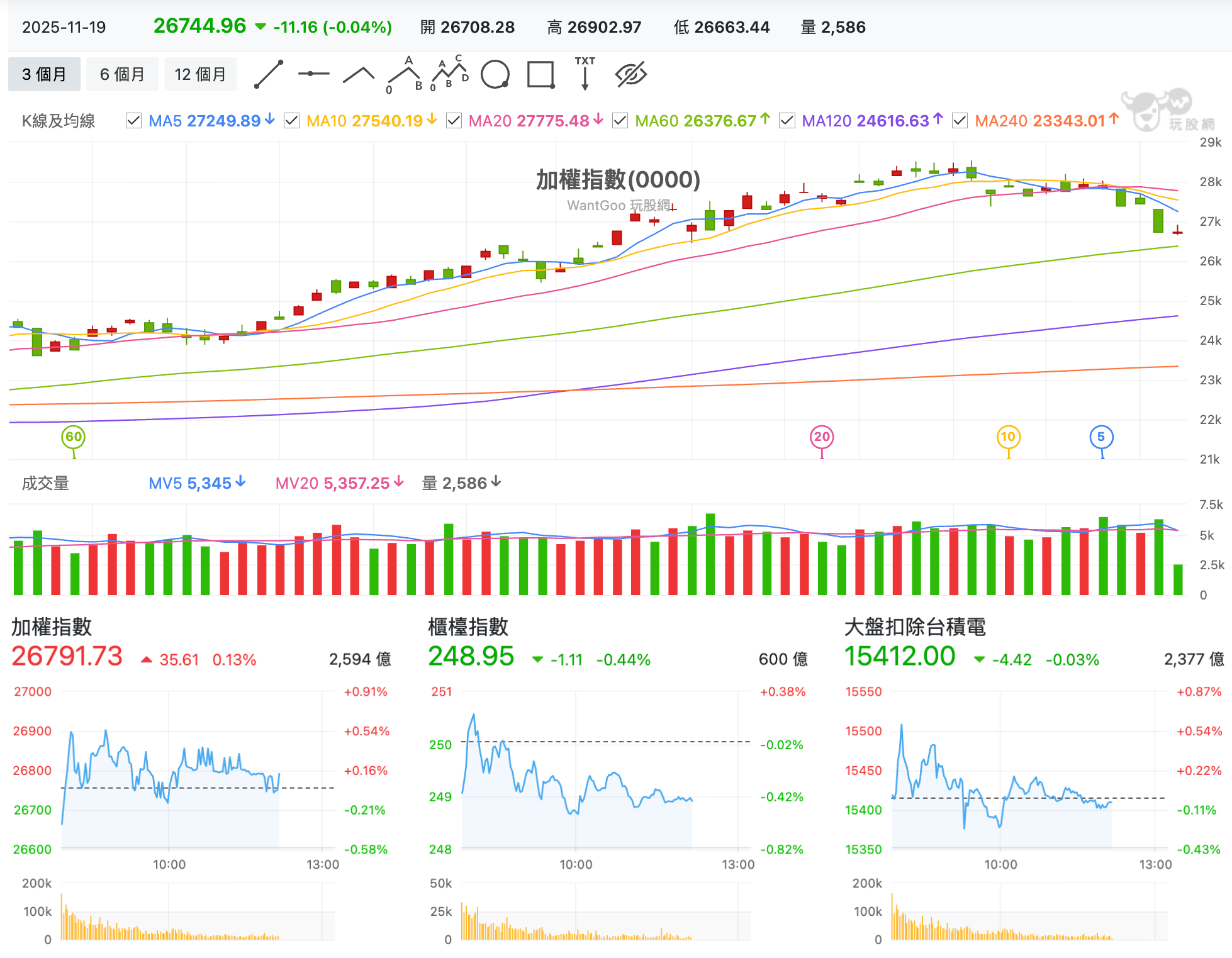Screen dimensions: 1232x958
Task: Select the TXT text annotation tool
Action: coord(585,74)
